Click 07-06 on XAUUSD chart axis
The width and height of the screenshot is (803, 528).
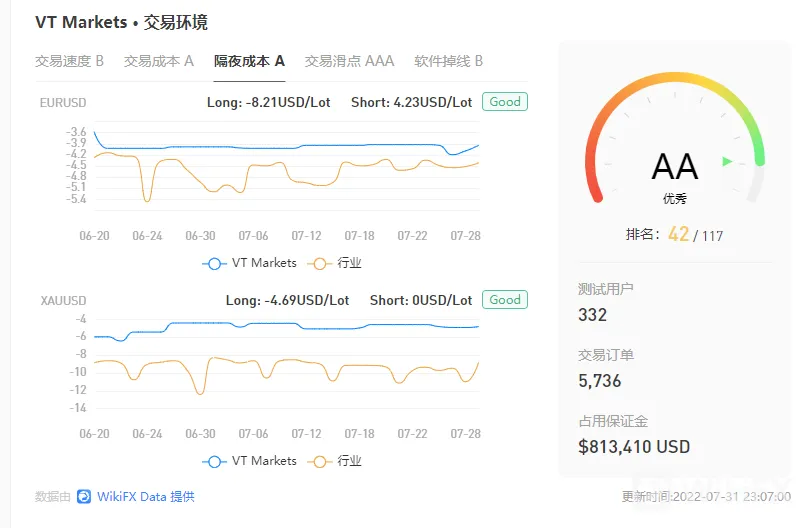click(253, 434)
